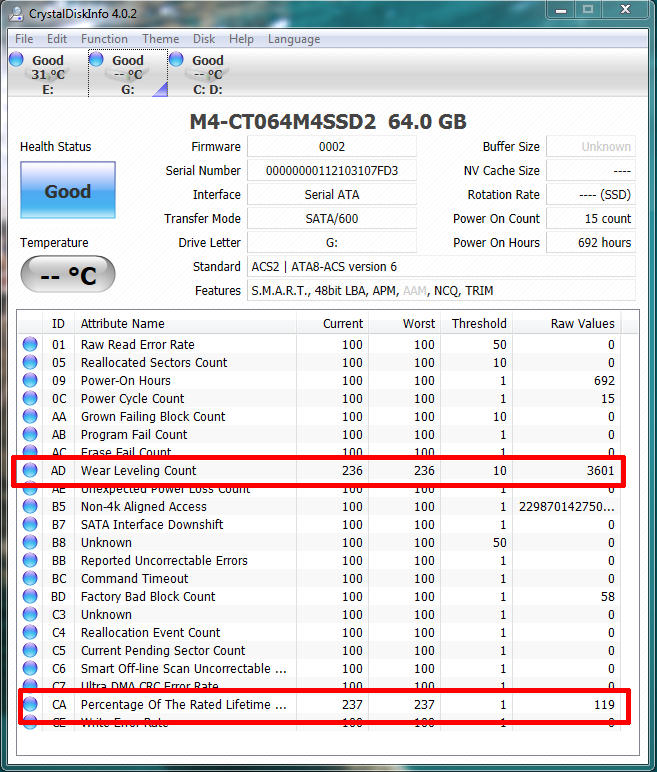Screen dimensions: 657x772
Task: Open the Function menu
Action: click(x=104, y=39)
